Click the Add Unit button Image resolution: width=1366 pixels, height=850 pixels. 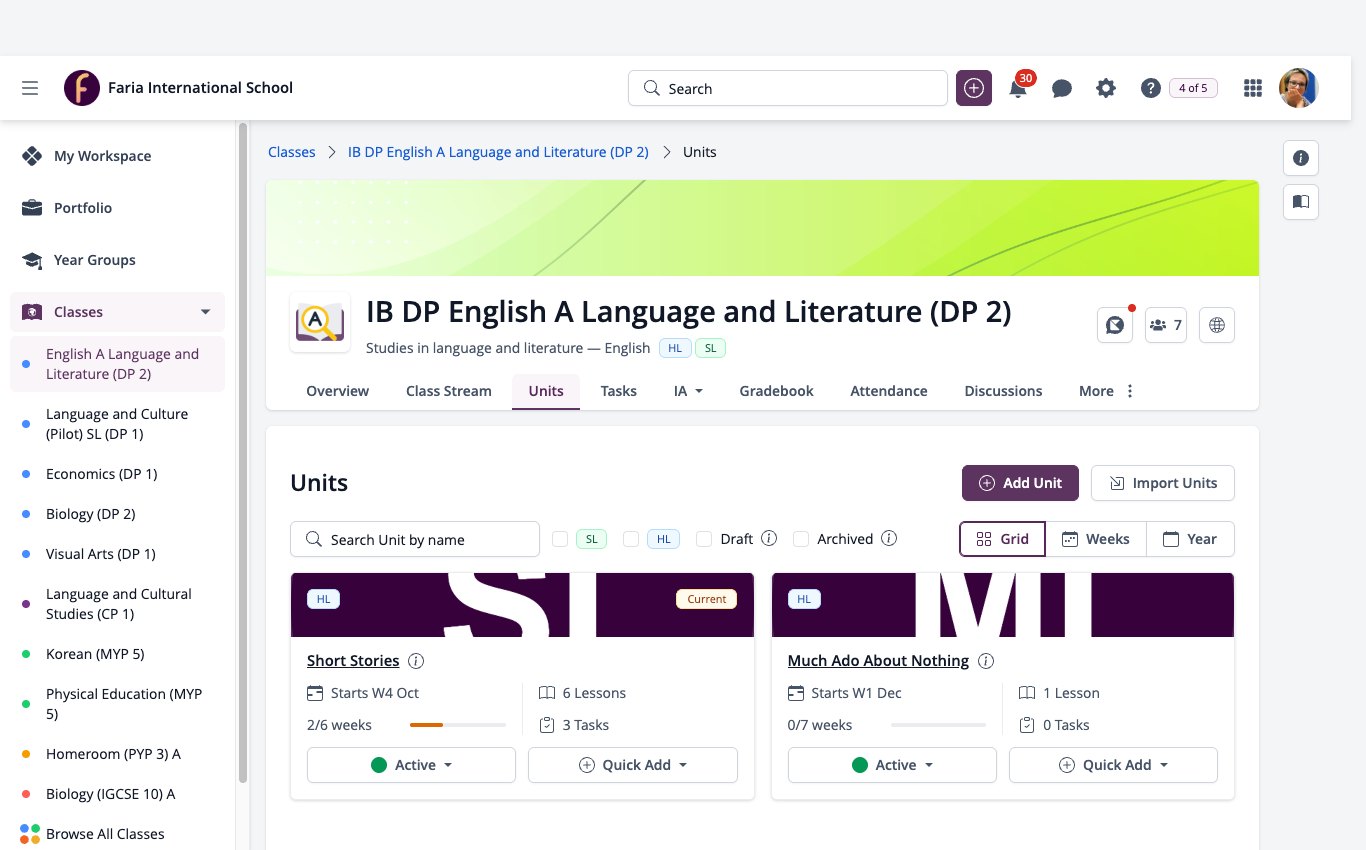click(x=1020, y=483)
